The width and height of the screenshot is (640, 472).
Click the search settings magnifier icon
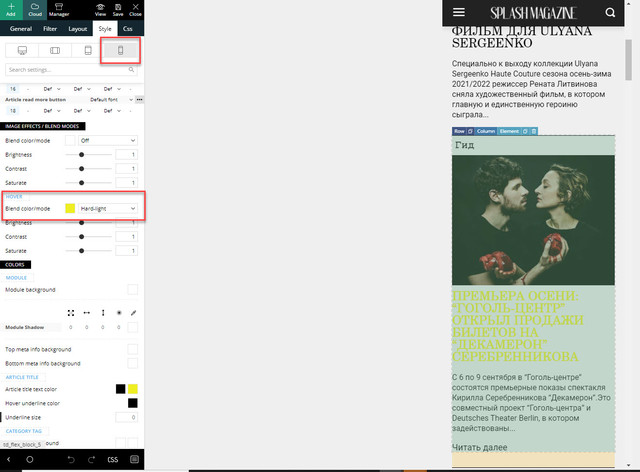click(x=131, y=70)
